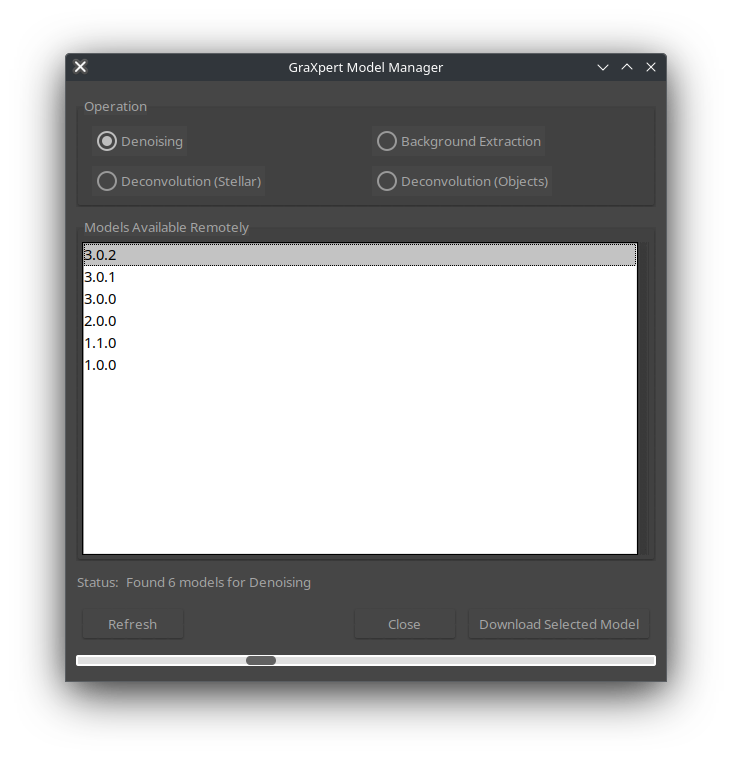Select model version 3.0.2
Image resolution: width=733 pixels, height=760 pixels.
click(360, 255)
